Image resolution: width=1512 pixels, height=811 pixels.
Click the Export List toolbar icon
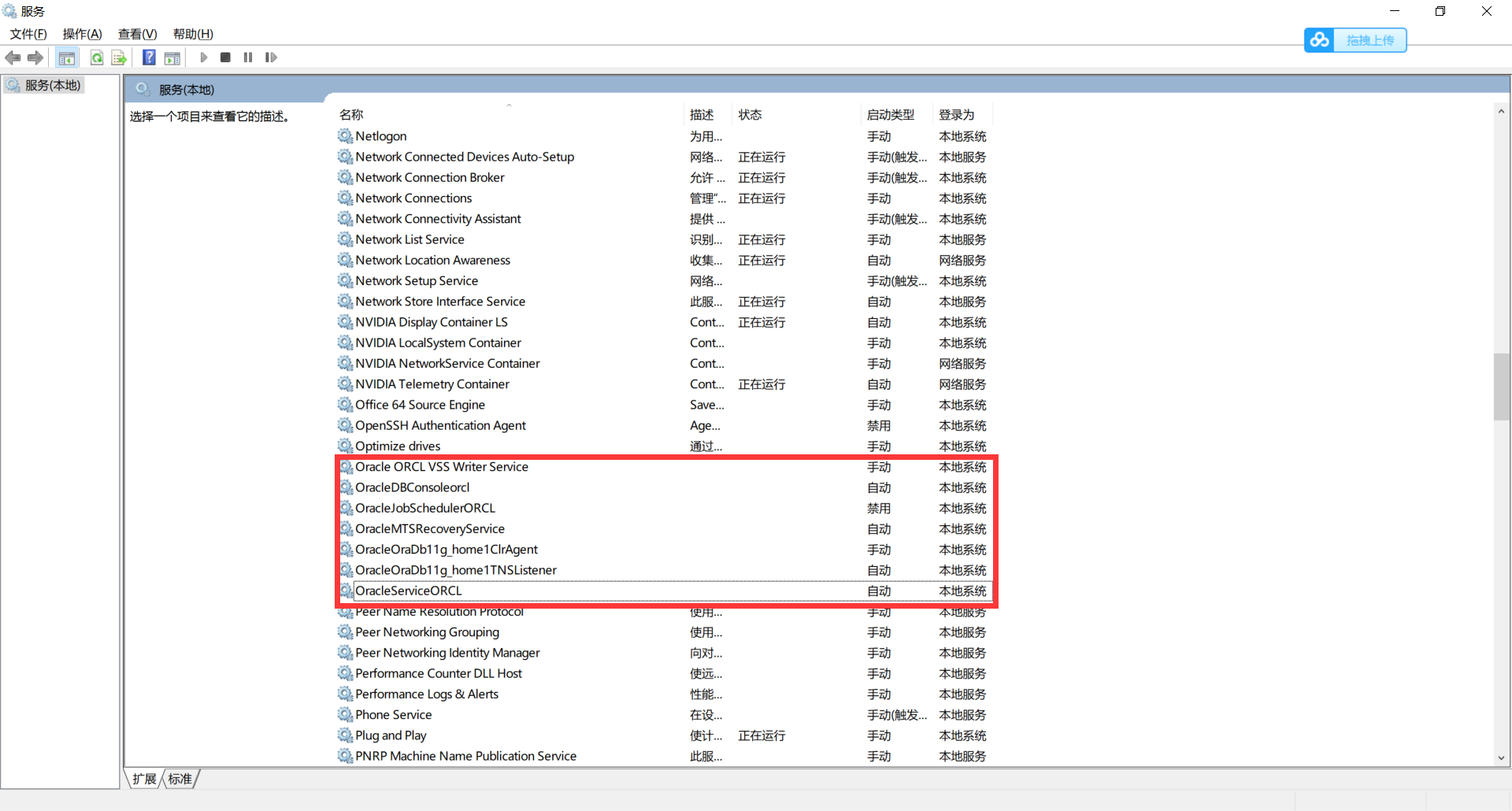[x=119, y=57]
